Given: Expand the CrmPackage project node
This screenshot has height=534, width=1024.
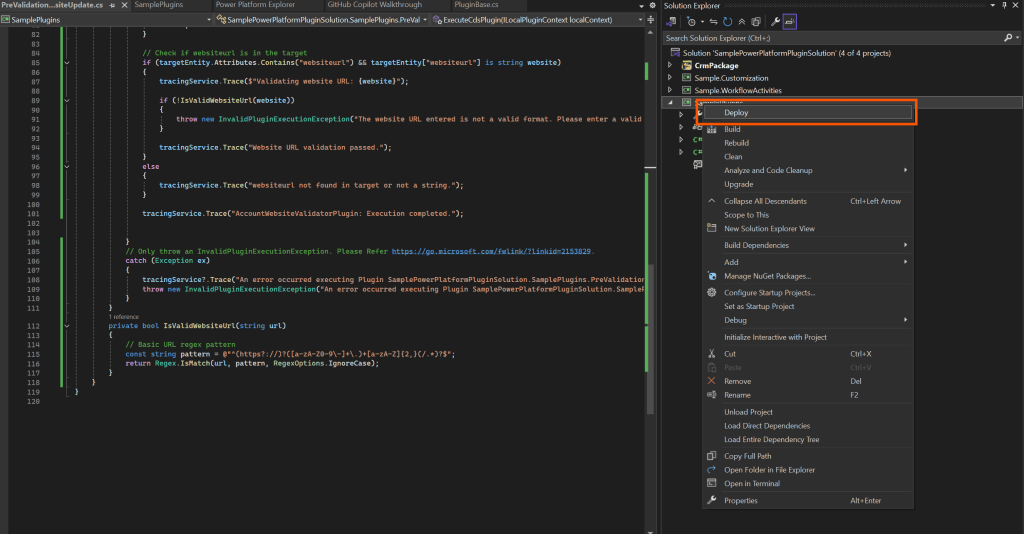Looking at the screenshot, I should coord(671,65).
